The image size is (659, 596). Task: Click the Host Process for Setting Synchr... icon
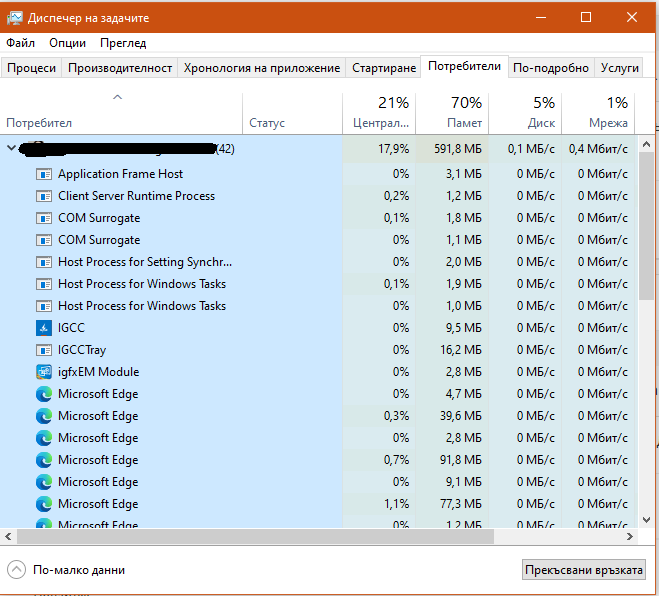tap(44, 262)
